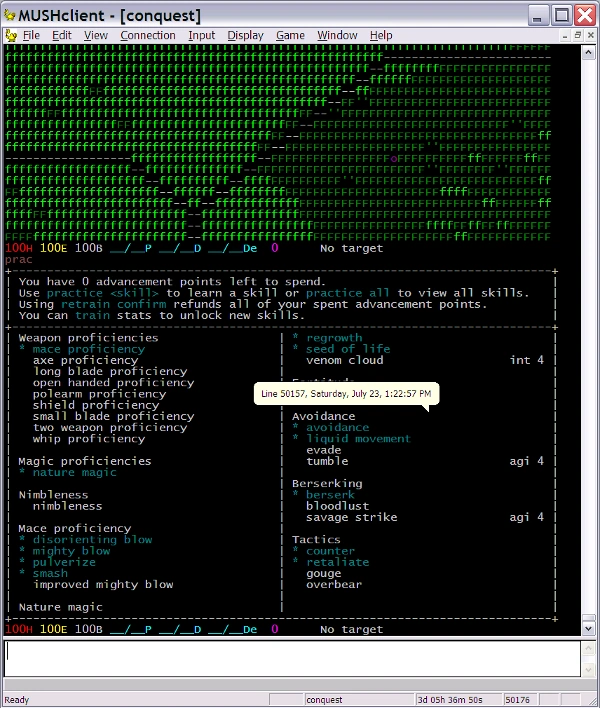600x708 pixels.
Task: Click 'seed of life' skill
Action: coord(348,349)
